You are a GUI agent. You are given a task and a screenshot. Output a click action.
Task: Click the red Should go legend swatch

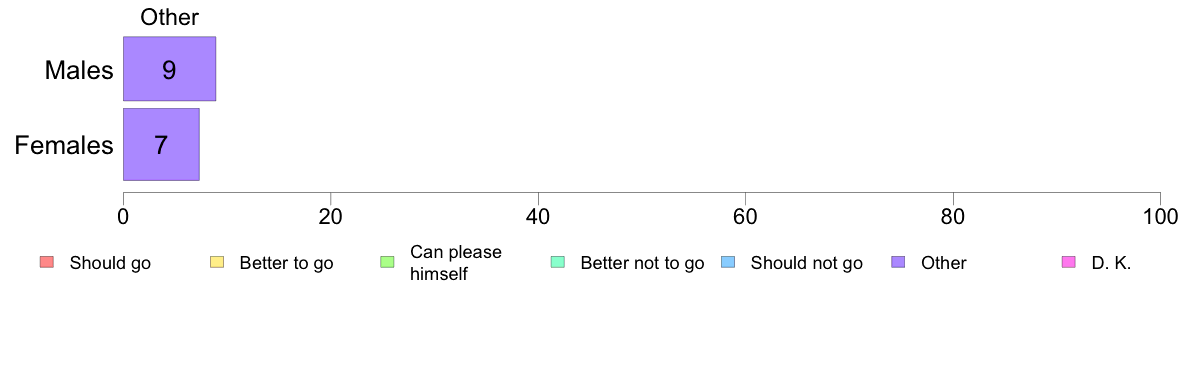(45, 263)
